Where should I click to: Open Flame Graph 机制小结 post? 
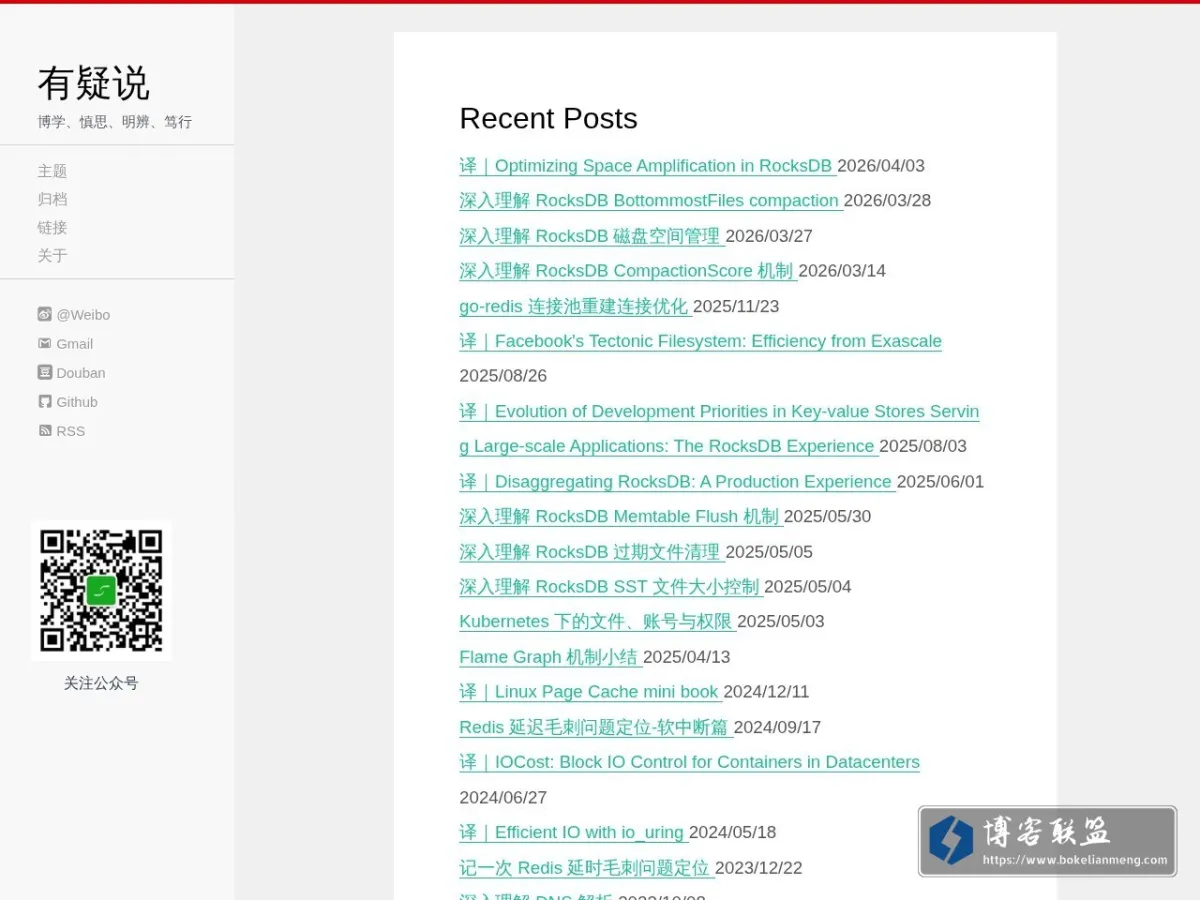549,657
